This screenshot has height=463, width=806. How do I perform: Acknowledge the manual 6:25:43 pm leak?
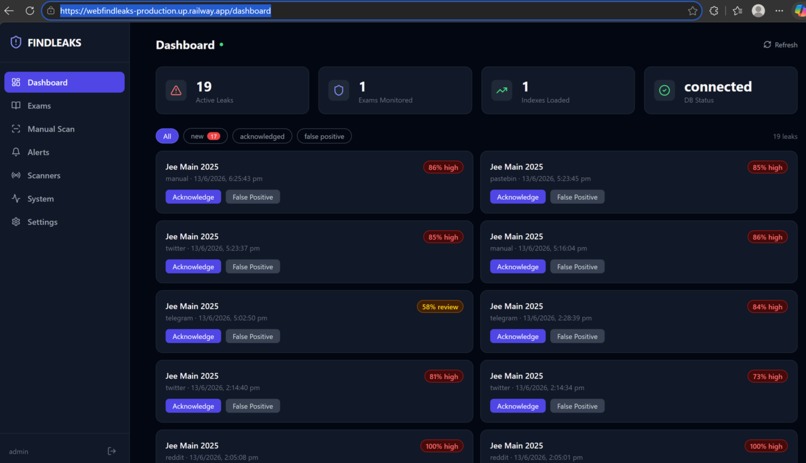coord(193,197)
